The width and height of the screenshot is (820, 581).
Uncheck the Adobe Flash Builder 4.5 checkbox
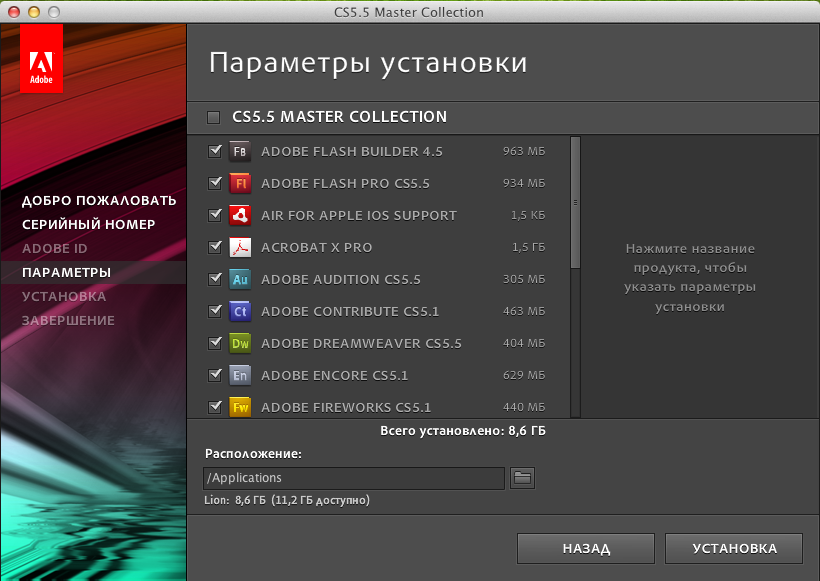pos(214,151)
